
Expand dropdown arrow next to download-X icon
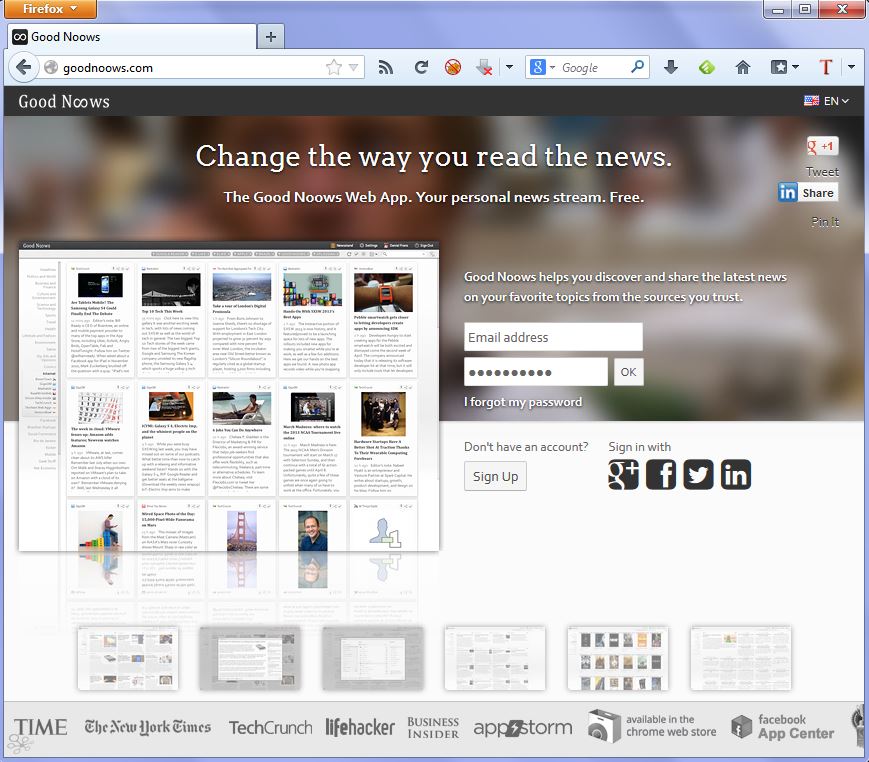pos(509,68)
